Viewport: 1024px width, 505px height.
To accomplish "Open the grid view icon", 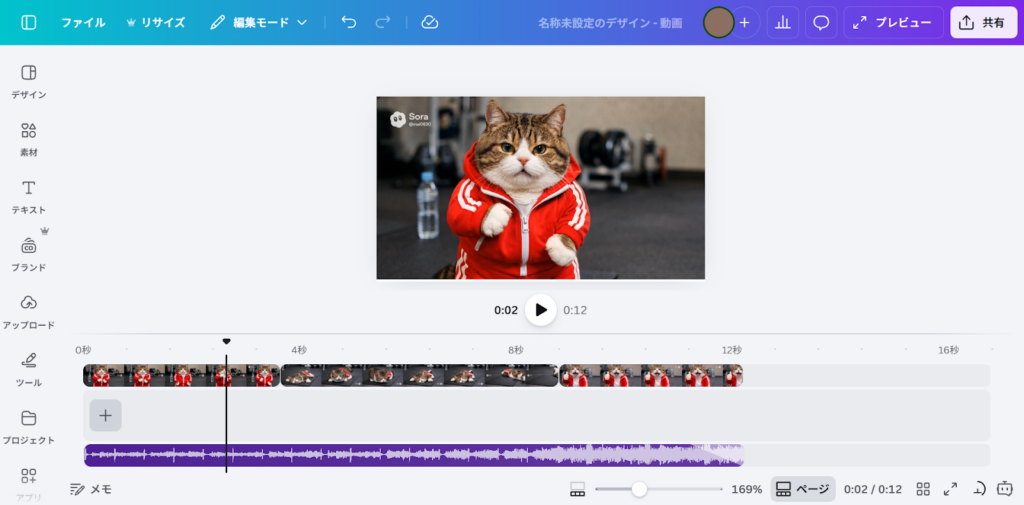I will (x=923, y=489).
